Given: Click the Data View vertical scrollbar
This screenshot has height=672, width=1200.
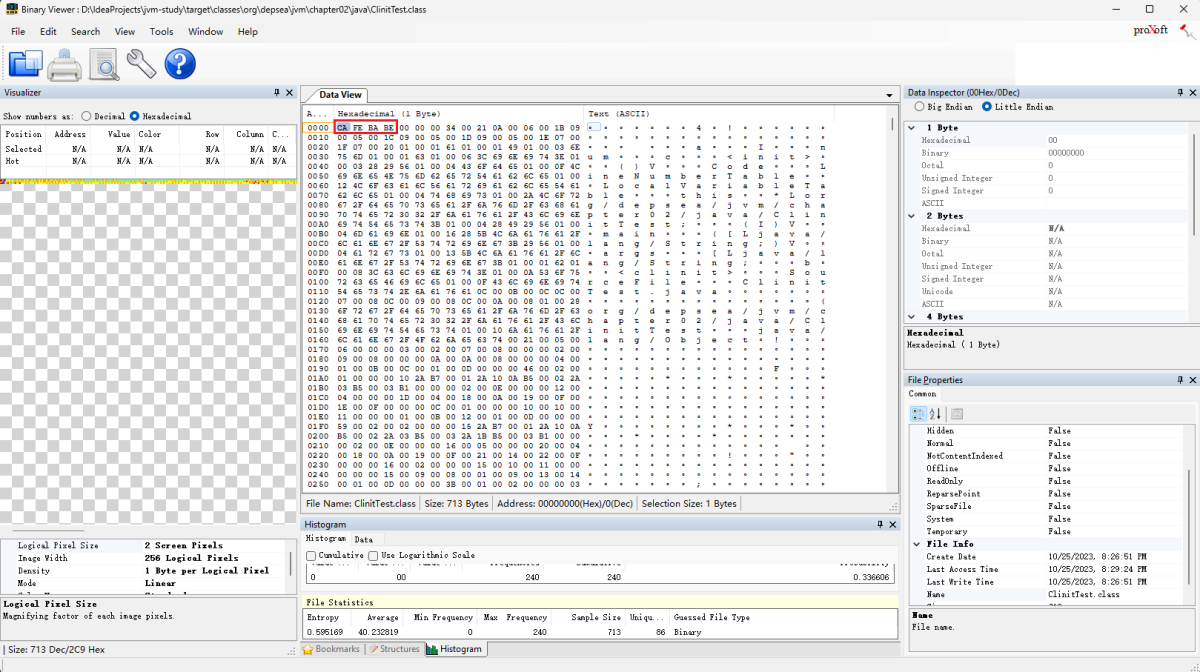Looking at the screenshot, I should (893, 300).
